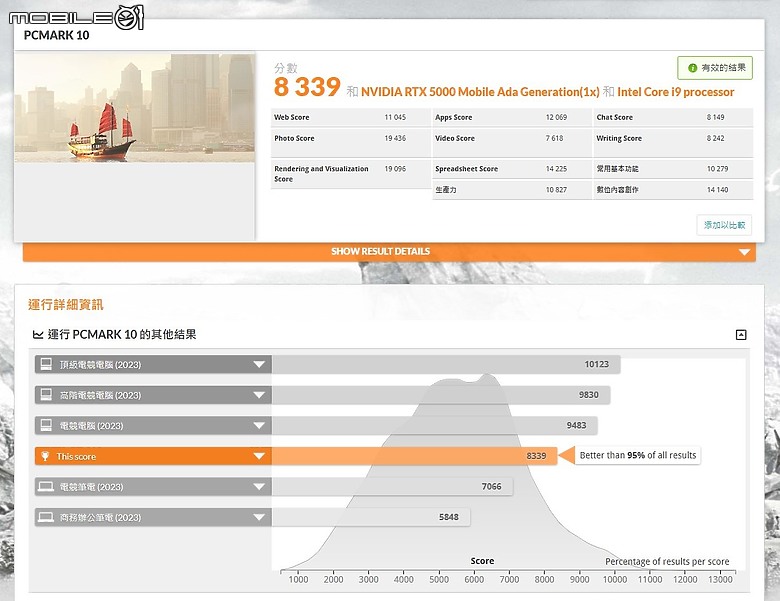
Task: Click the 9830 score bar
Action: pos(441,395)
